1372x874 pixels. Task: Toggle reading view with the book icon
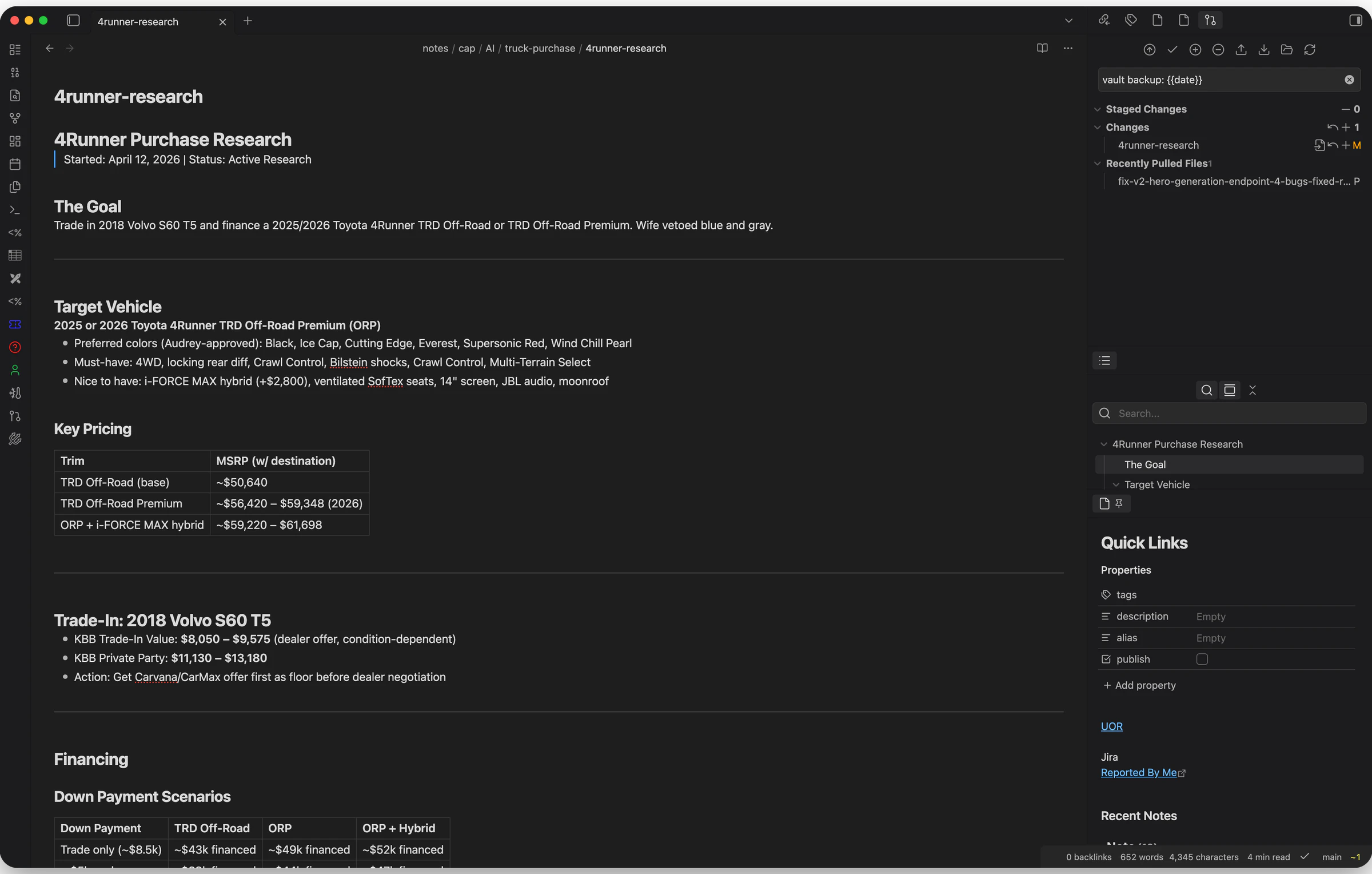pyautogui.click(x=1042, y=48)
